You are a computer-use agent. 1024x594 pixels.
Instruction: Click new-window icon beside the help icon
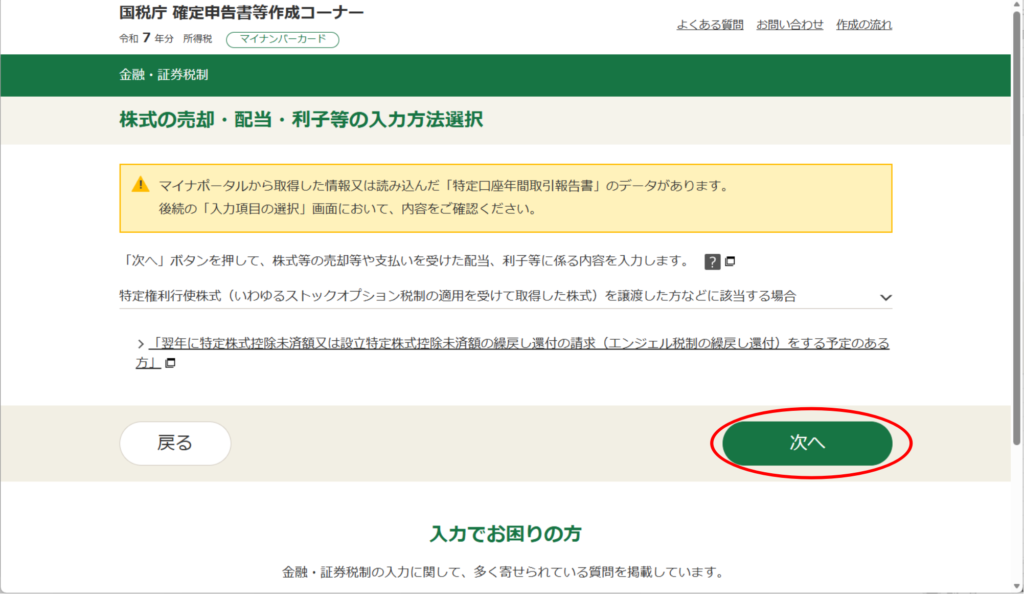(730, 262)
